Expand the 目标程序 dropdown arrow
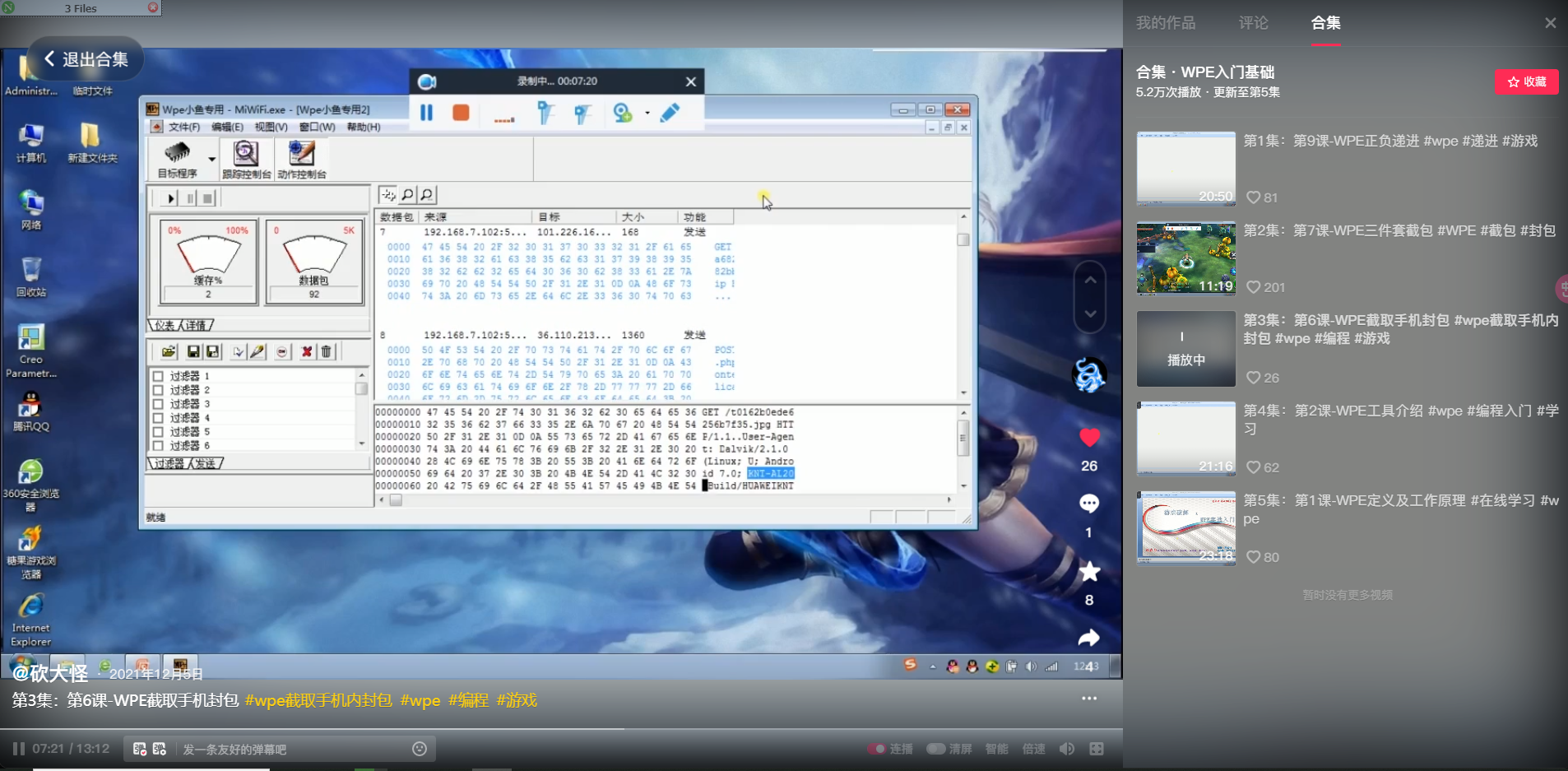Image resolution: width=1568 pixels, height=771 pixels. pos(211,160)
